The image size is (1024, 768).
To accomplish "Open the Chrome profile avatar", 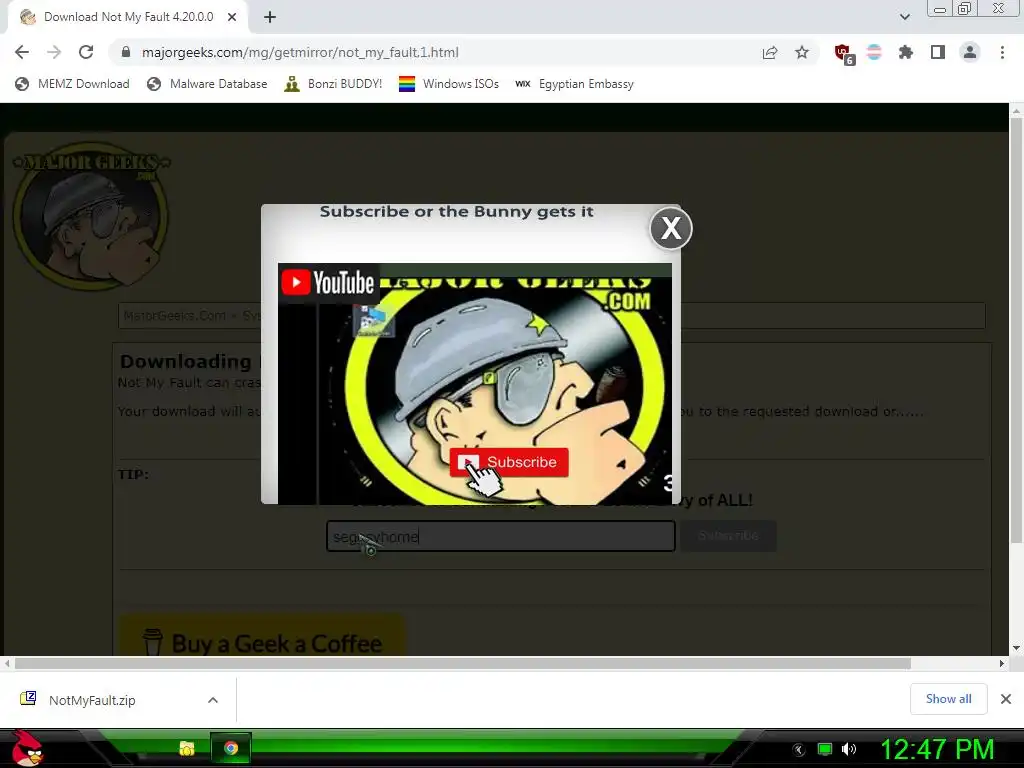I will [x=970, y=52].
